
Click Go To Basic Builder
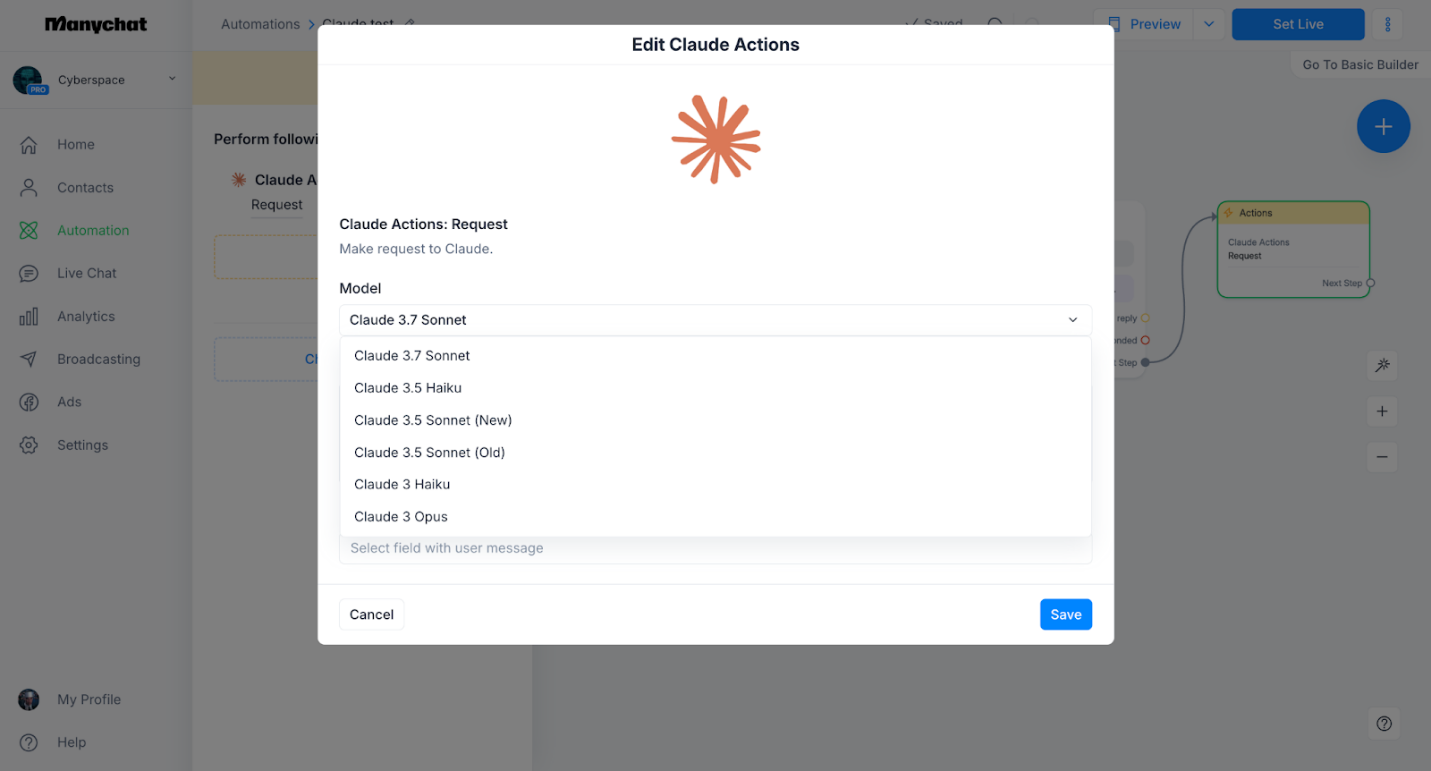(x=1359, y=64)
